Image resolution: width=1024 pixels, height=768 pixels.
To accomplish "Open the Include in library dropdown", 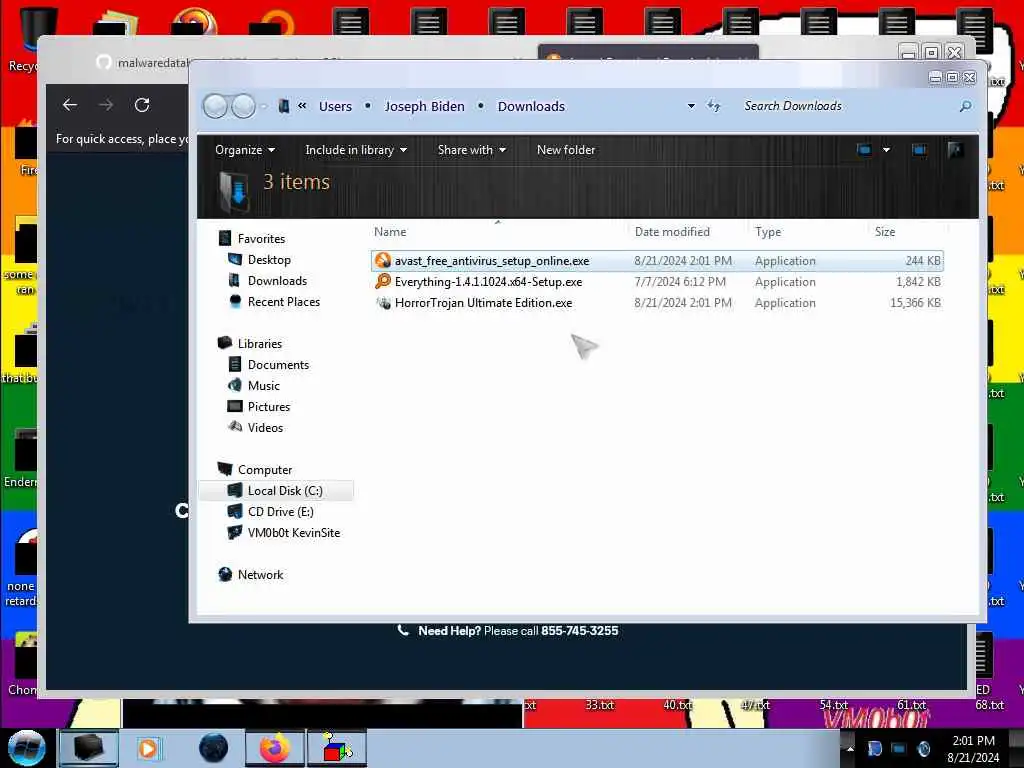I will (x=356, y=150).
